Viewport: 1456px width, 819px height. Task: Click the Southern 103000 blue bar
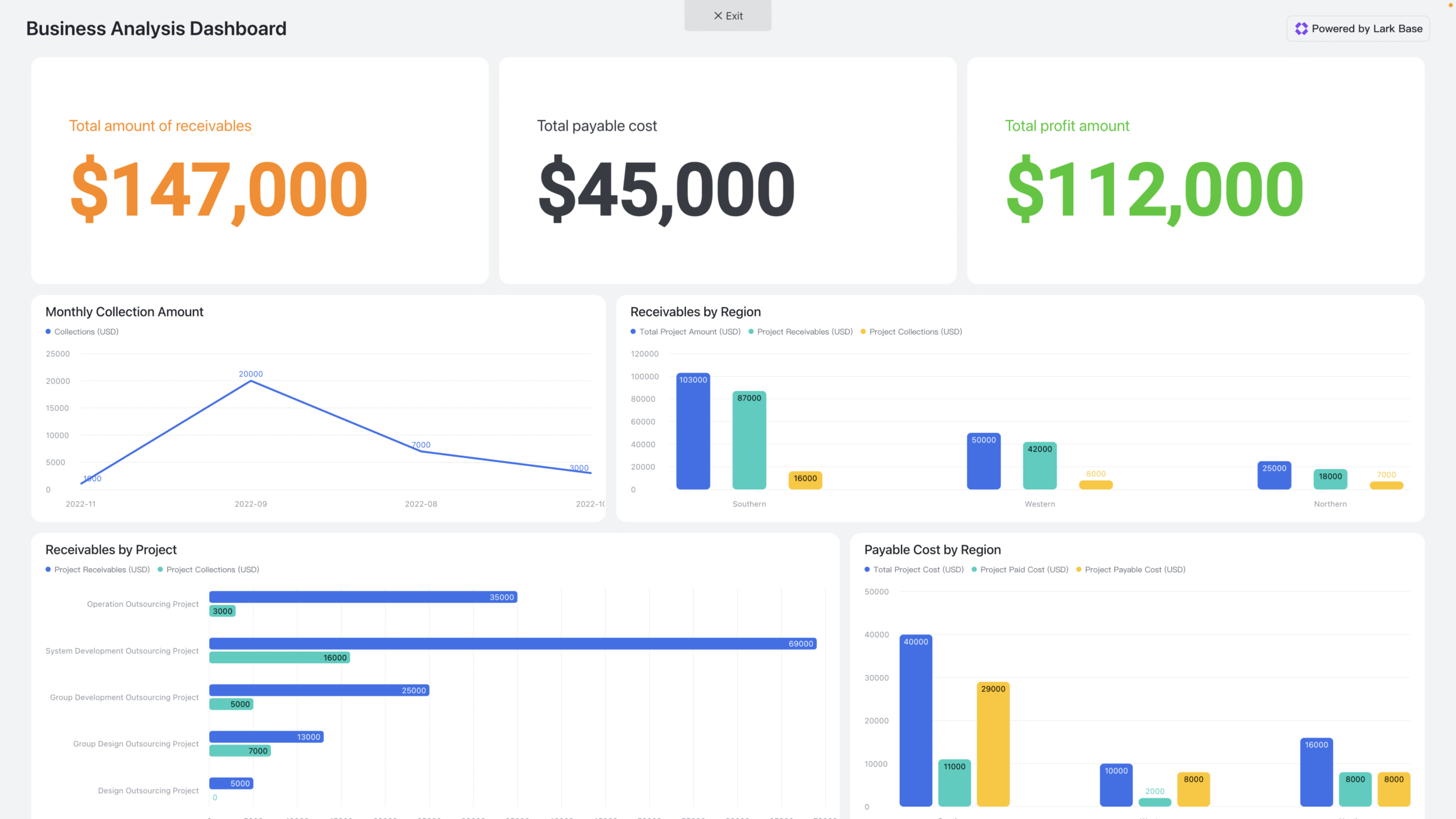click(693, 432)
